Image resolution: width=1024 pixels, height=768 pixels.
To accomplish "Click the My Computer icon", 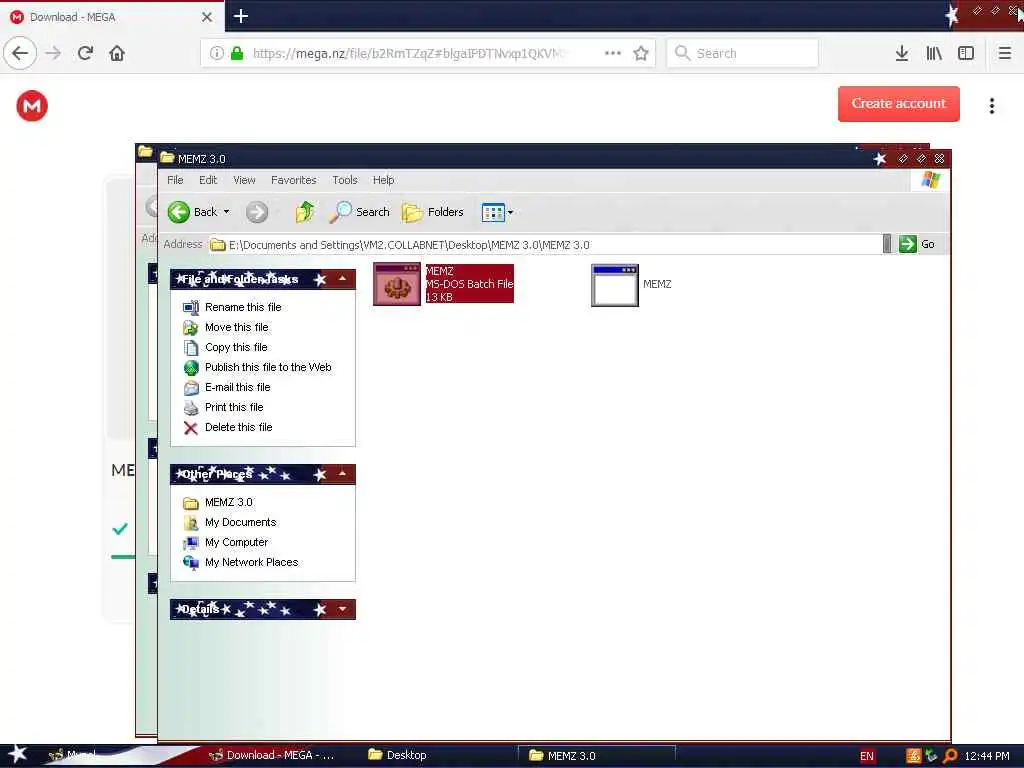I will point(191,543).
